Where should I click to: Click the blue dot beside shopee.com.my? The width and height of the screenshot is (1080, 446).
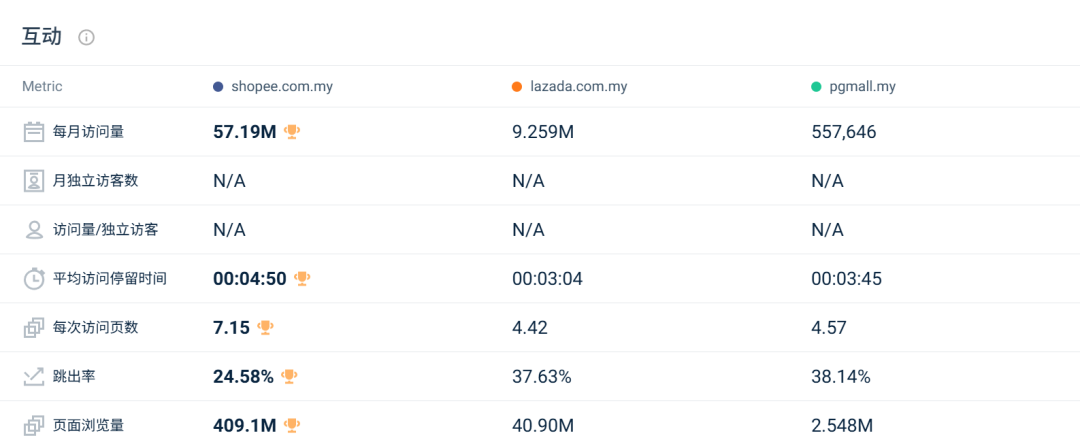(218, 87)
